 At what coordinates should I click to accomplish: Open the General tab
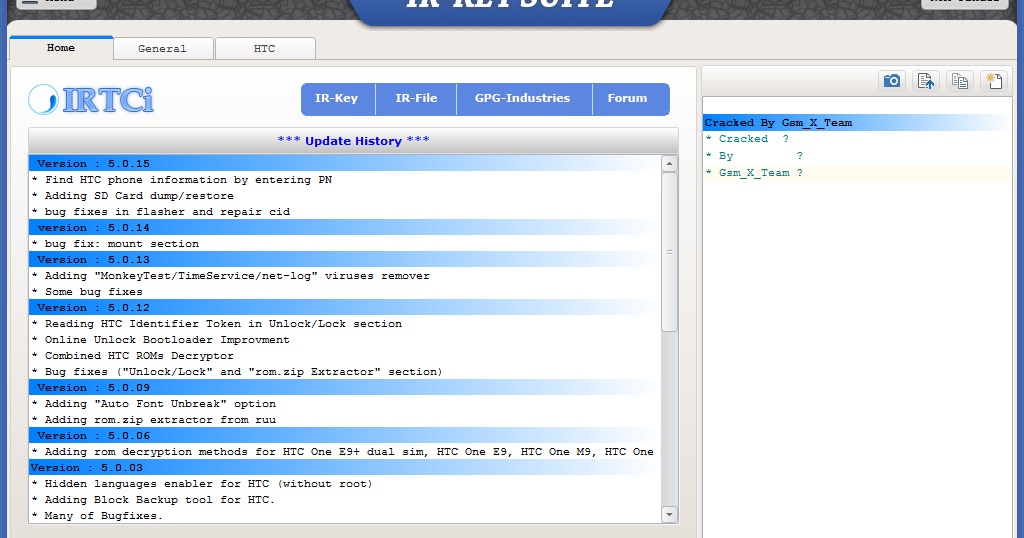pyautogui.click(x=163, y=48)
